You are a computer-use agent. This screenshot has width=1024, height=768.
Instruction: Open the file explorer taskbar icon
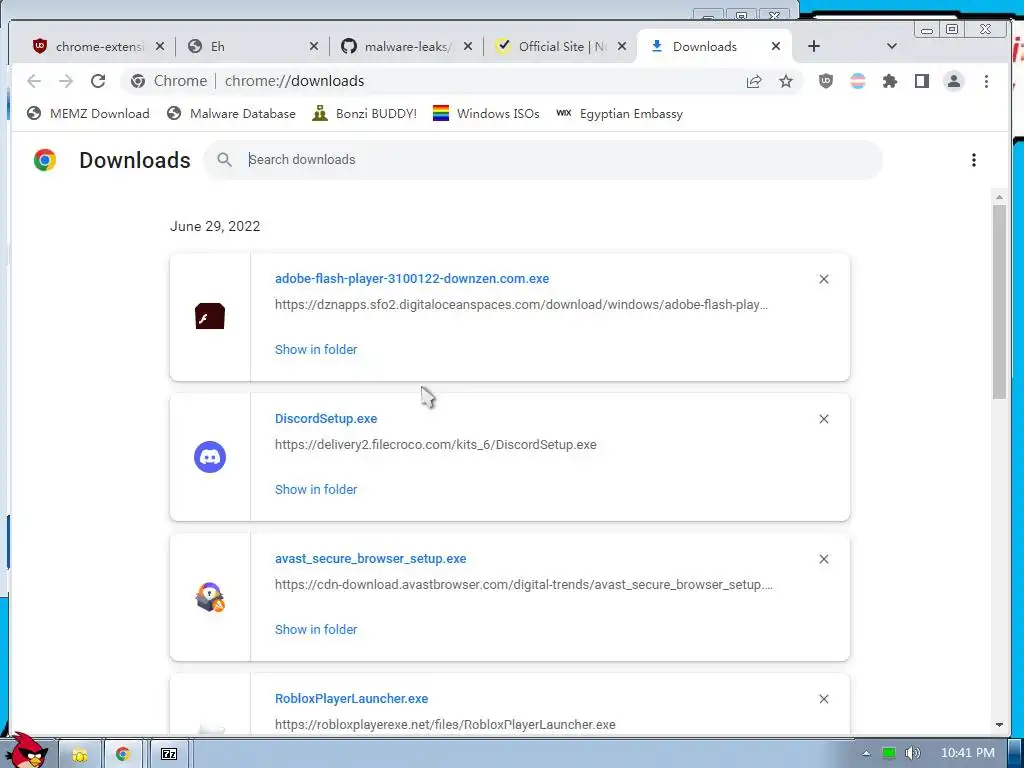(80, 755)
